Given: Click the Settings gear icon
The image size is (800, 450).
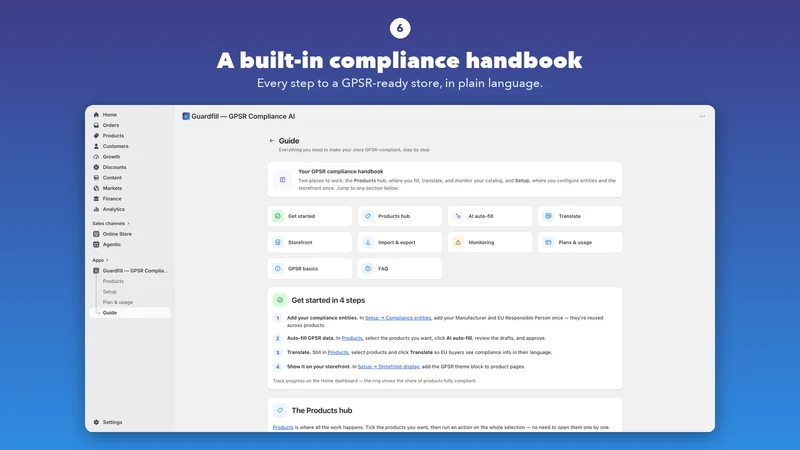Looking at the screenshot, I should (x=96, y=422).
